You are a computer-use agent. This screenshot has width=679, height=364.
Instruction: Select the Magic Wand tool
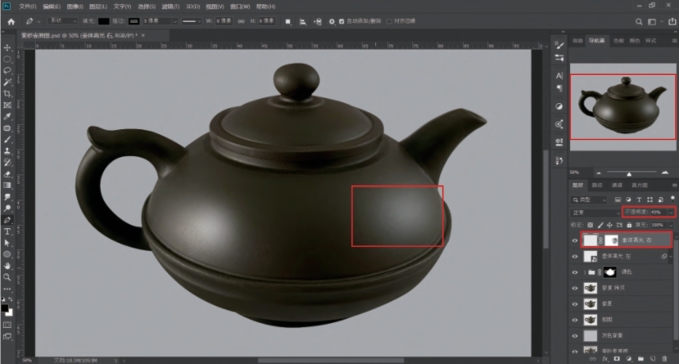tap(7, 82)
